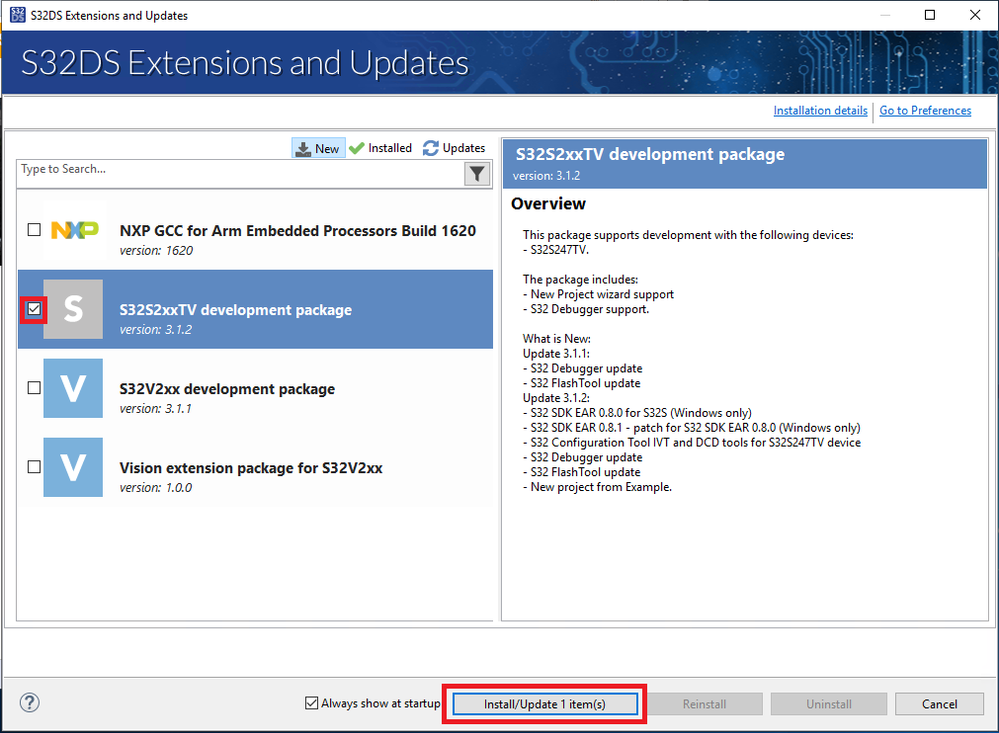Click the NXP logo of GCC package
Screen dimensions: 999x733
(x=75, y=230)
